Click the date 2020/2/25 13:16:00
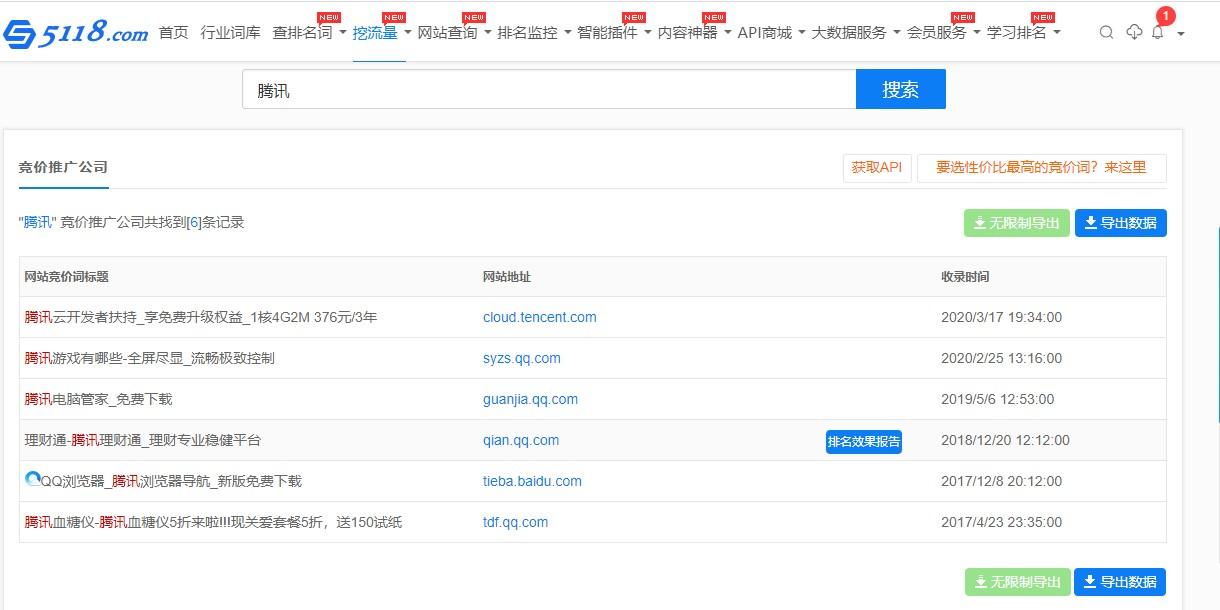 tap(1002, 358)
